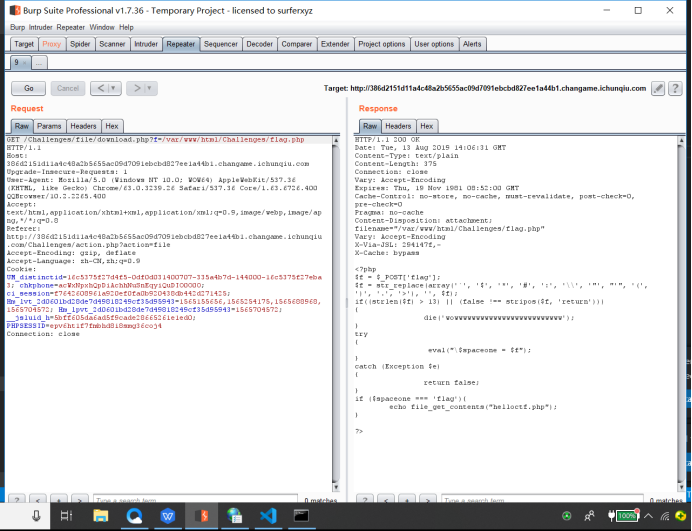This screenshot has width=692, height=531.
Task: Switch to the Target tab
Action: tap(24, 44)
